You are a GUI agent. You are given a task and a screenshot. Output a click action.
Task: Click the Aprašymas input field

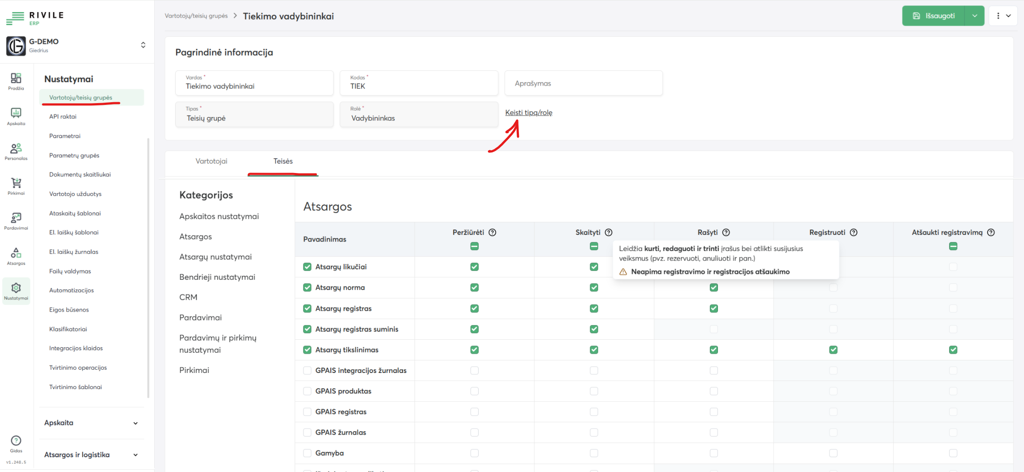(583, 84)
